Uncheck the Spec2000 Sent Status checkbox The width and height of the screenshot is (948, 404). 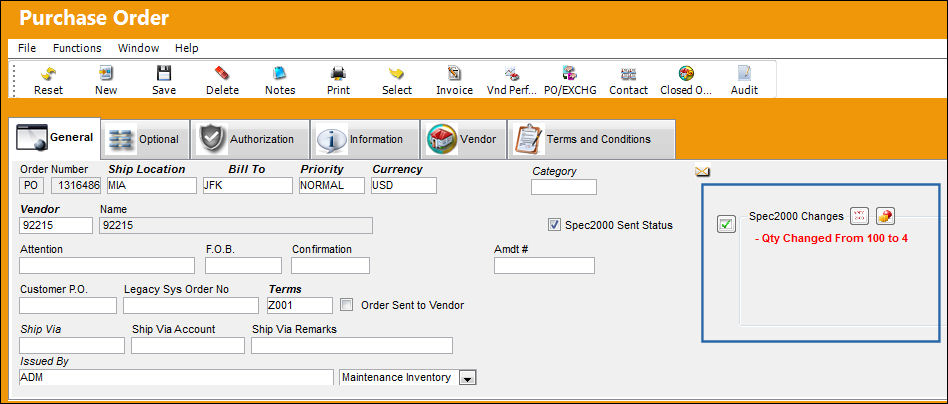554,225
